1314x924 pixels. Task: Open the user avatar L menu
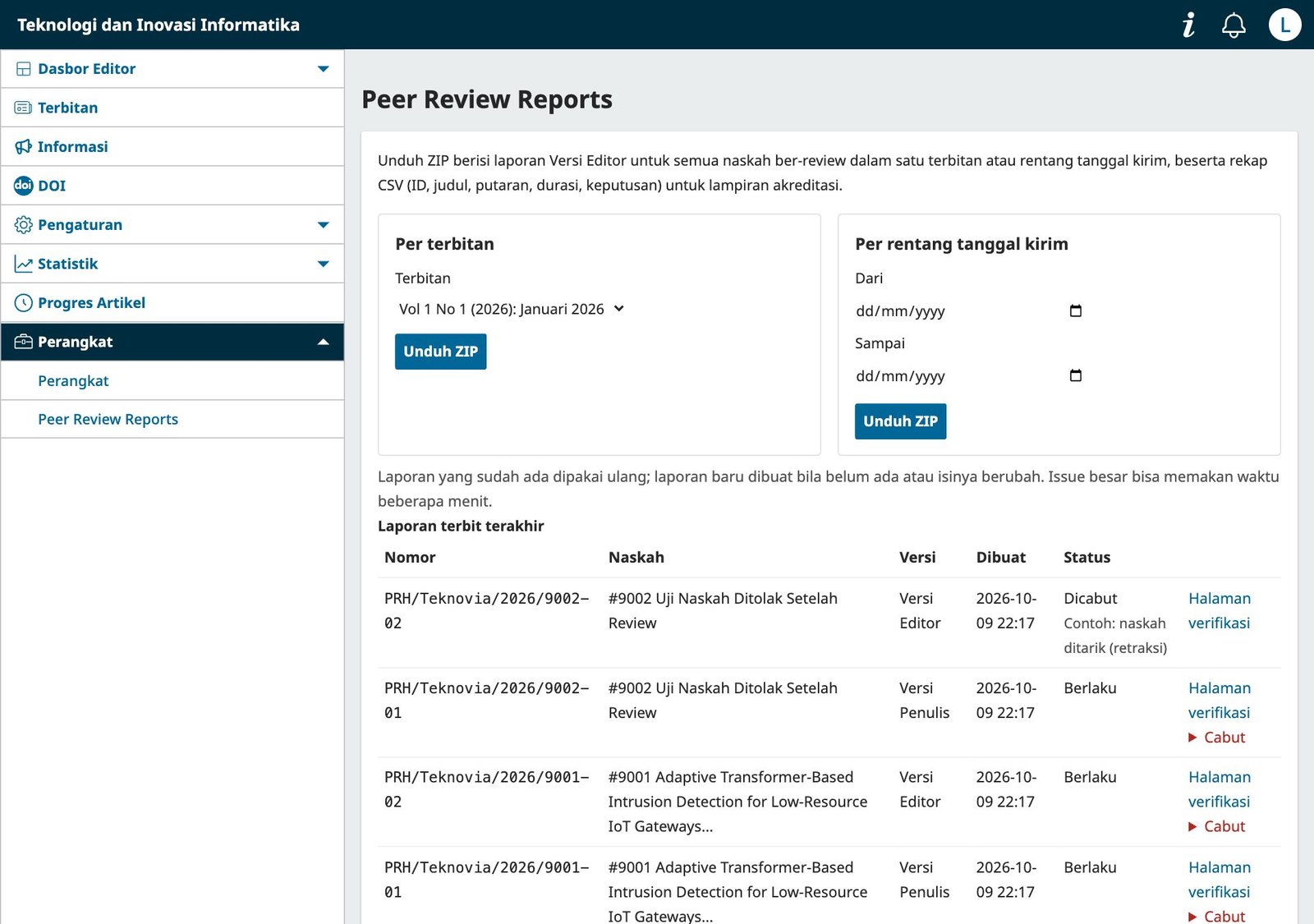coord(1284,25)
